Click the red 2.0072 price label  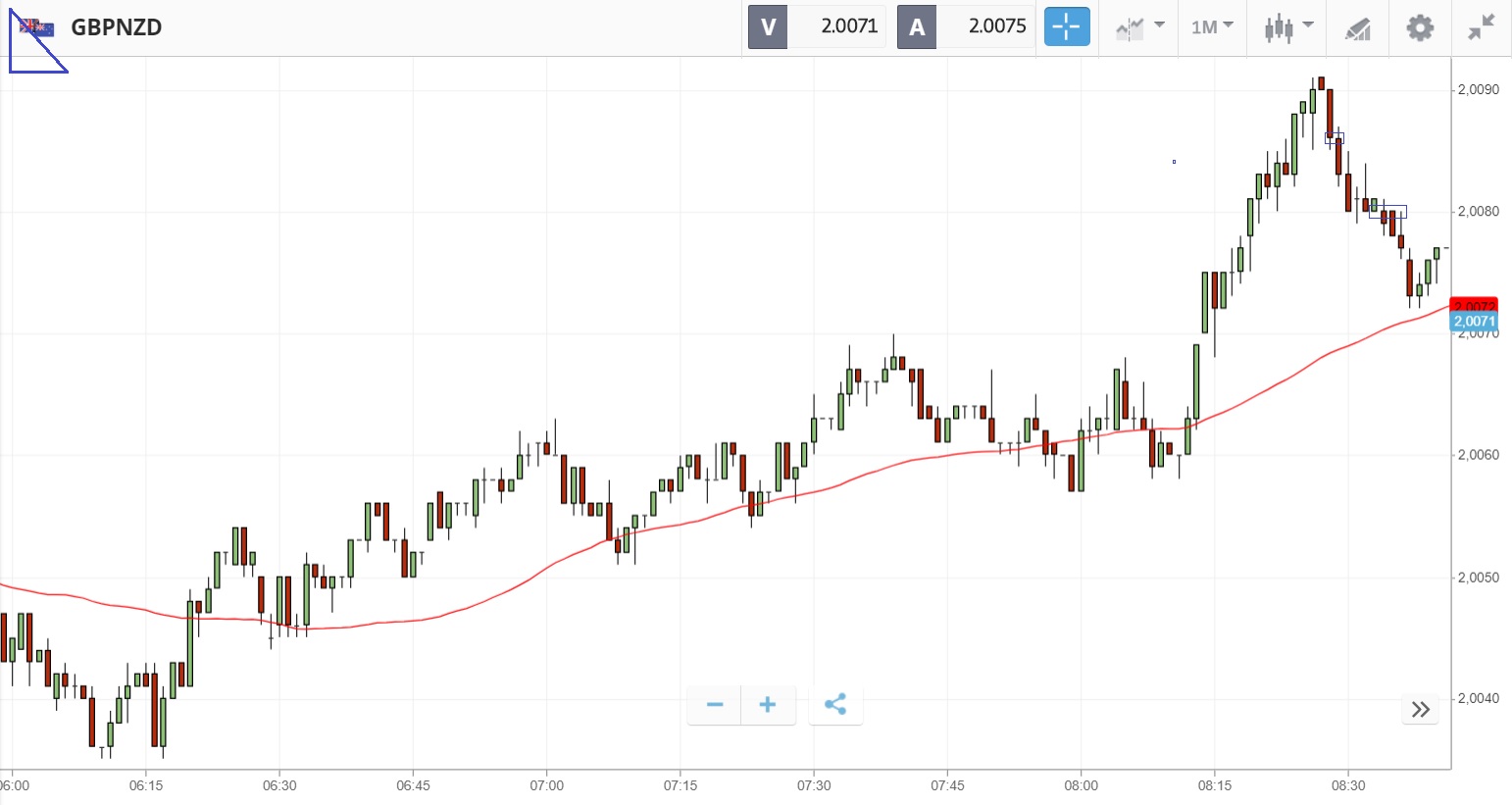(x=1474, y=305)
